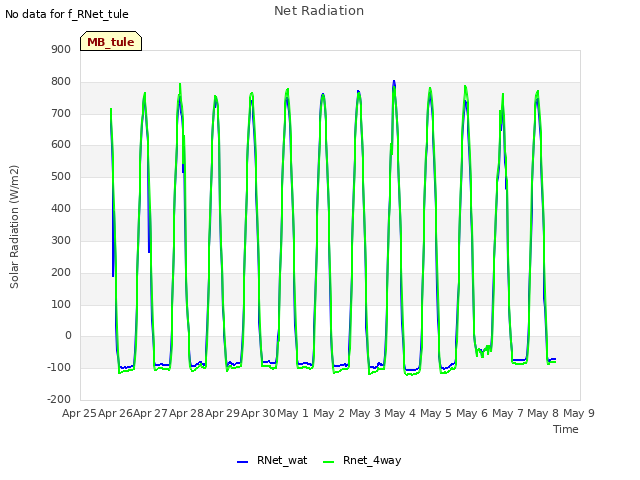Click the May 9 x-axis tick label
Screen dimensions: 640x480
pos(578,413)
